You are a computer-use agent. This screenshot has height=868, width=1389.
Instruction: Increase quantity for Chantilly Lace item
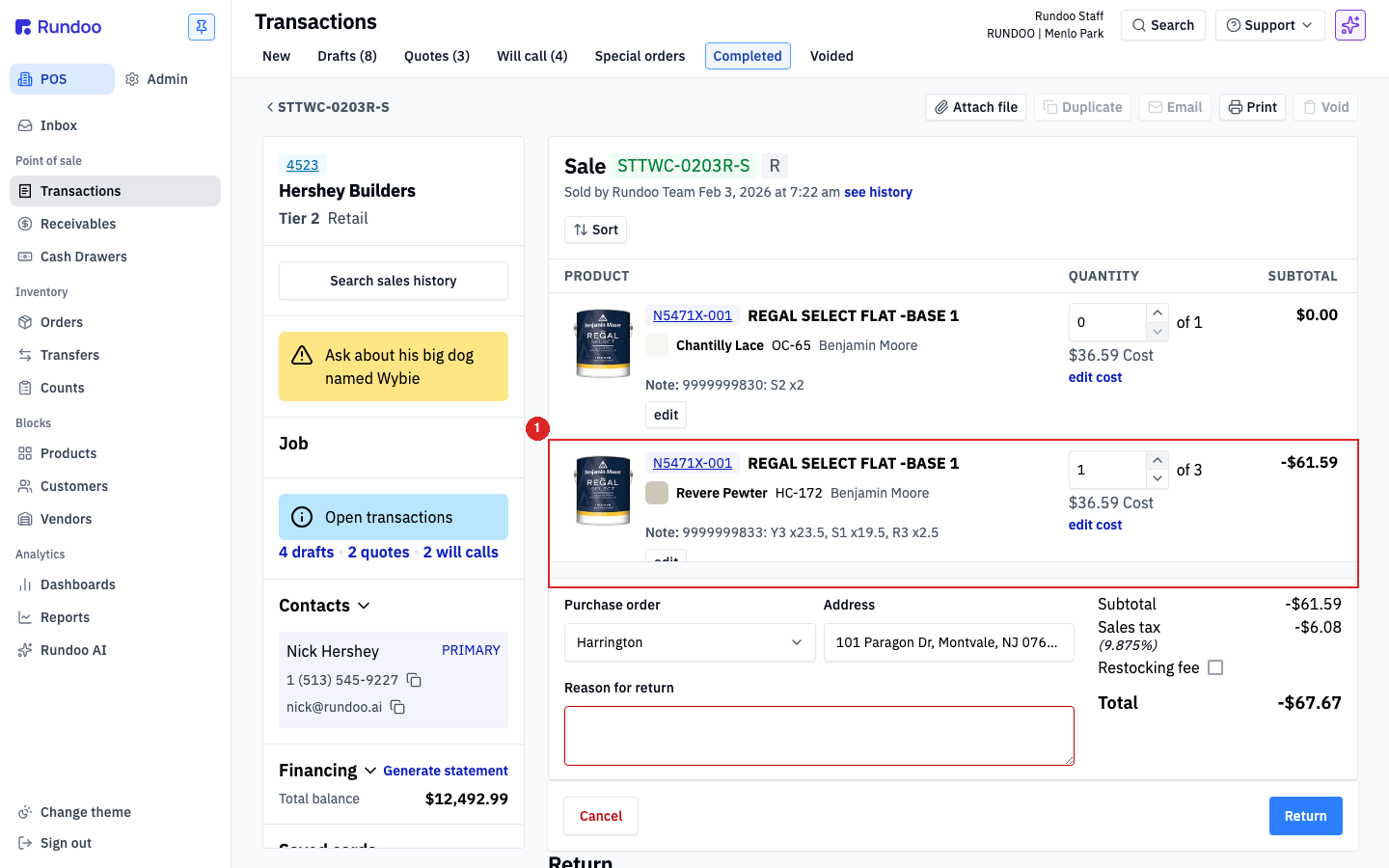click(x=1157, y=312)
